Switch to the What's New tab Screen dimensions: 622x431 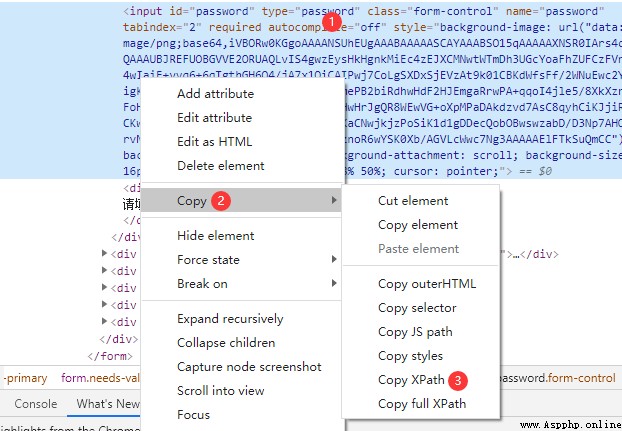(x=108, y=404)
